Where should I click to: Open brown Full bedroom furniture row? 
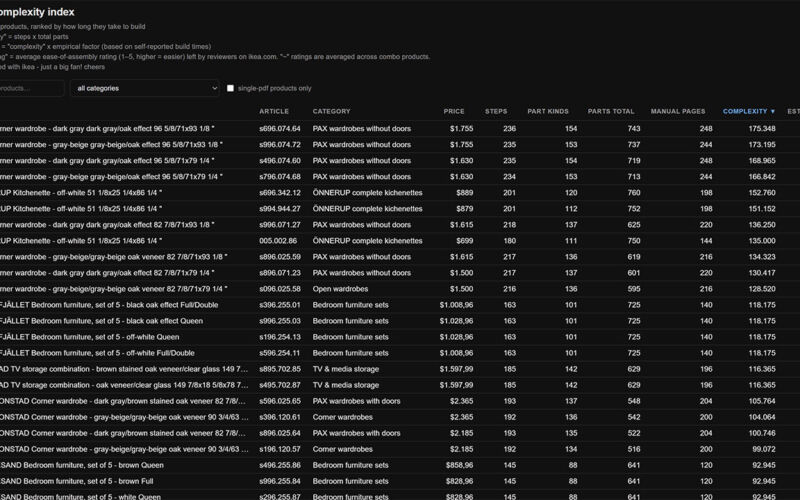[x=400, y=481]
